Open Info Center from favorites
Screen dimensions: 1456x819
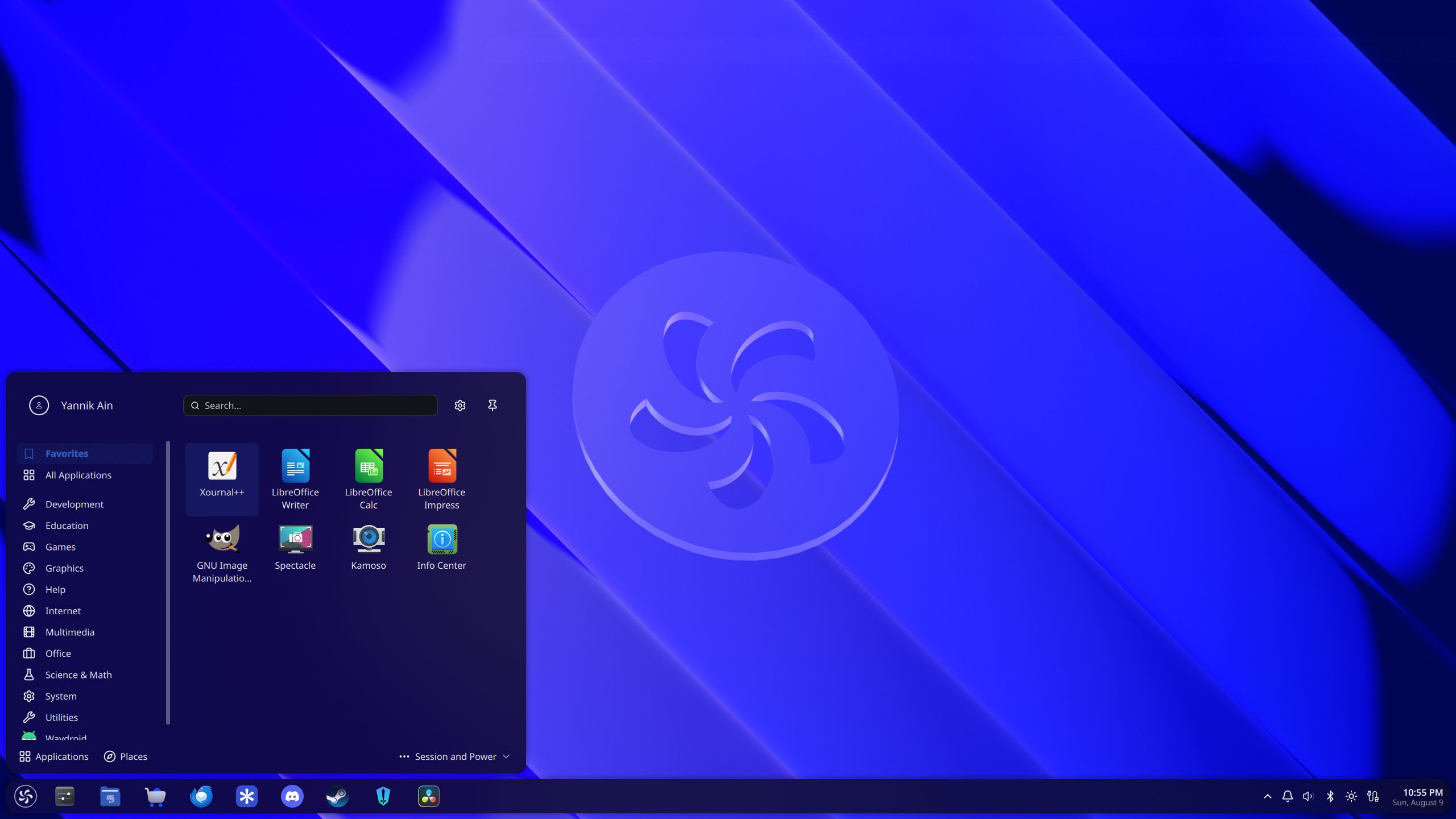click(442, 553)
